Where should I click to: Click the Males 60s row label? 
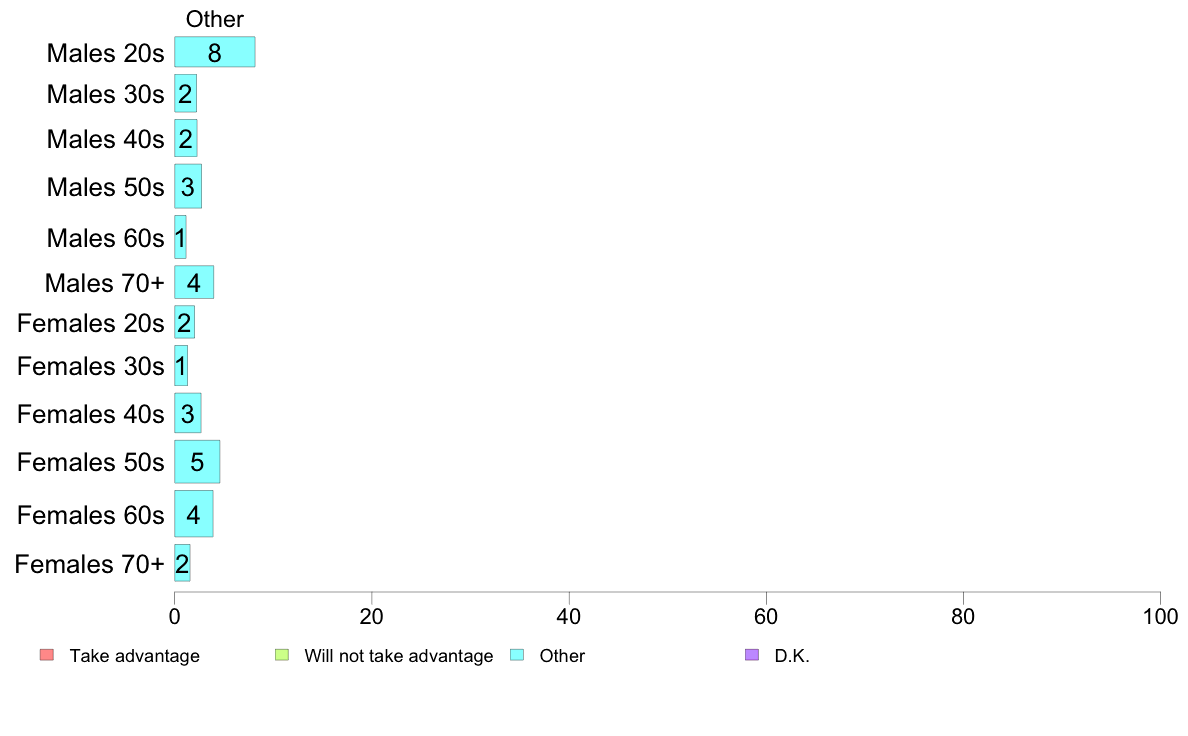(105, 238)
